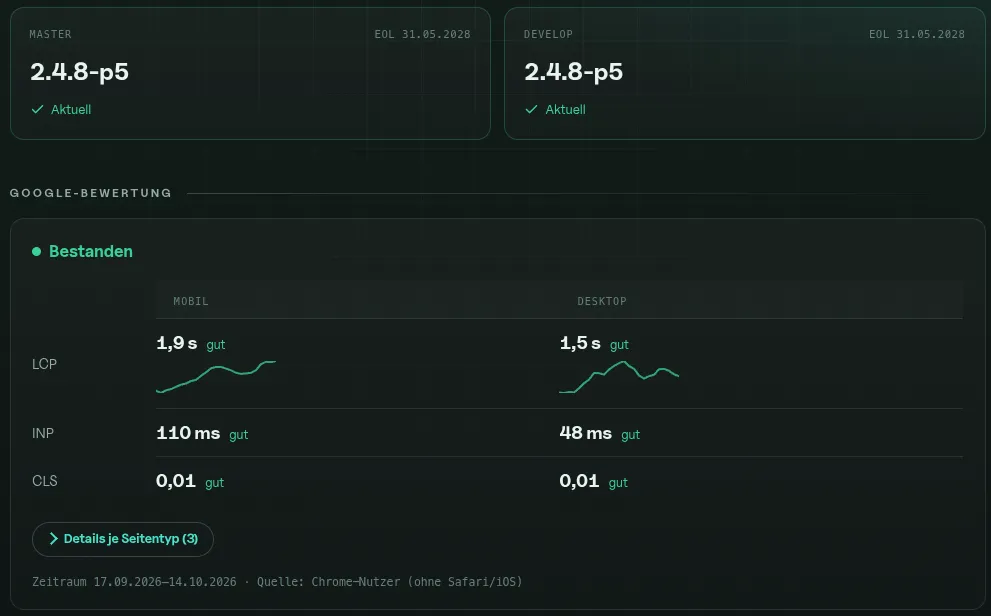Viewport: 991px width, 616px height.
Task: Click the desktop LCP value 1,5 s
Action: (x=580, y=343)
